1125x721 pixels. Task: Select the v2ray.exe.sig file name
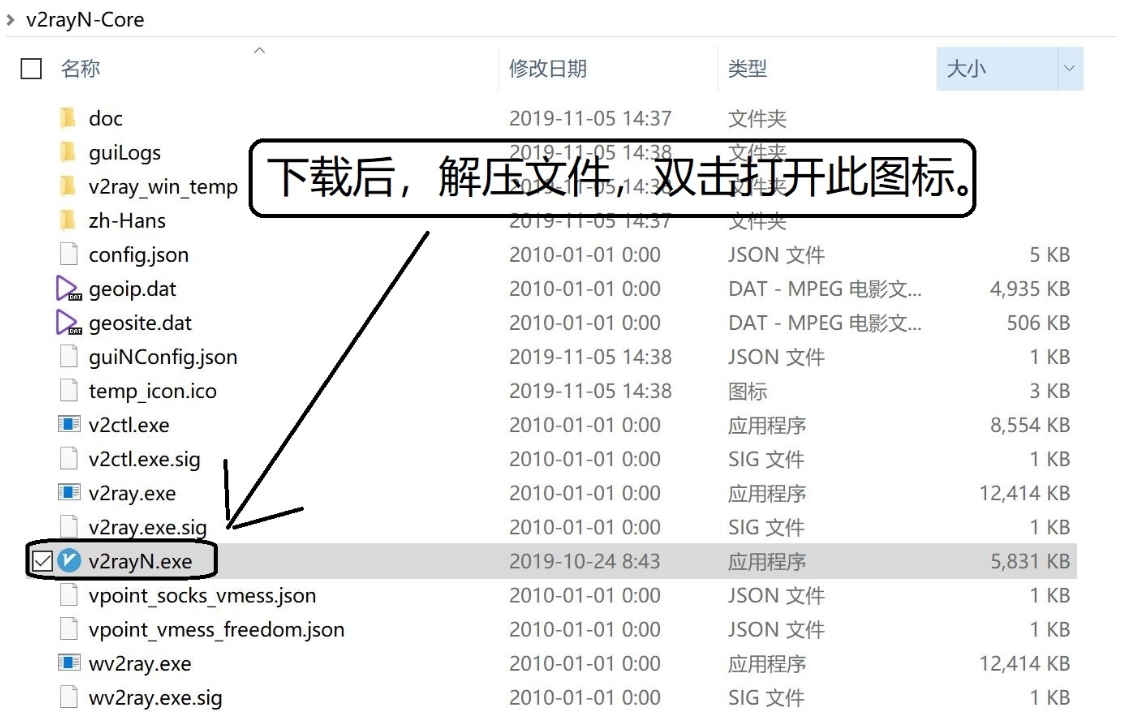(148, 527)
